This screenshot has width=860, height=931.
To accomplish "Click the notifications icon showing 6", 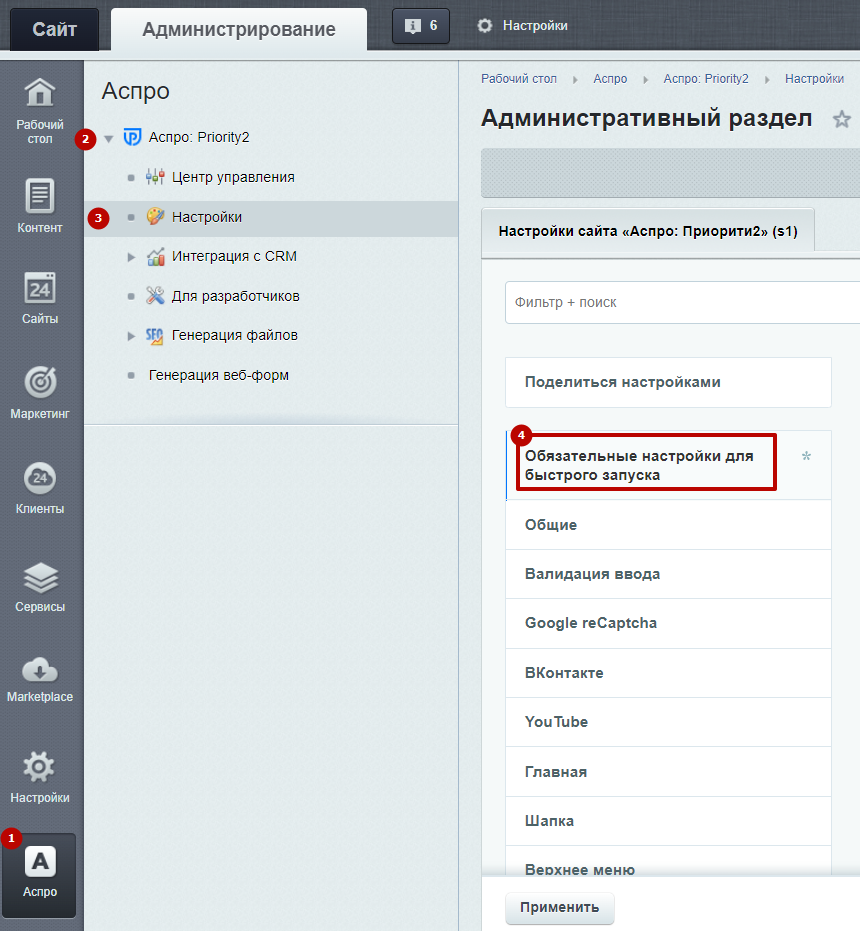I will point(420,26).
